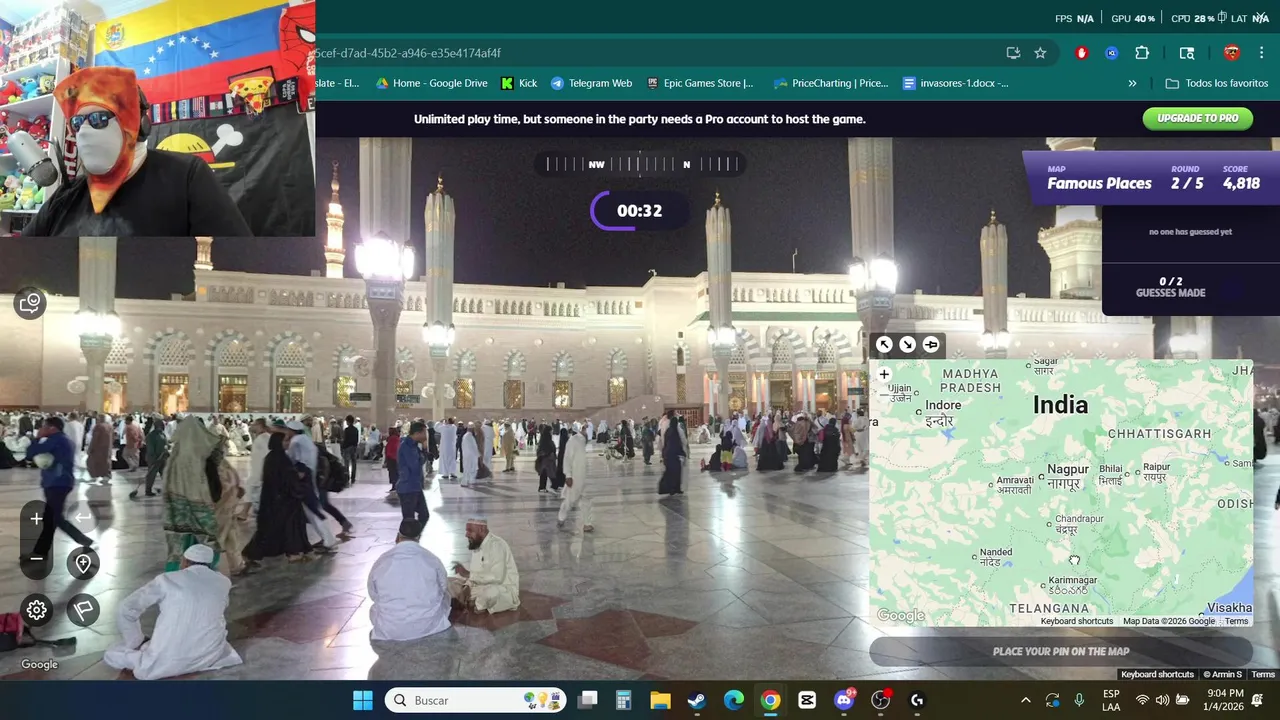Switch ESP LAA input language
Viewport: 1280px width, 720px height.
[x=1111, y=700]
